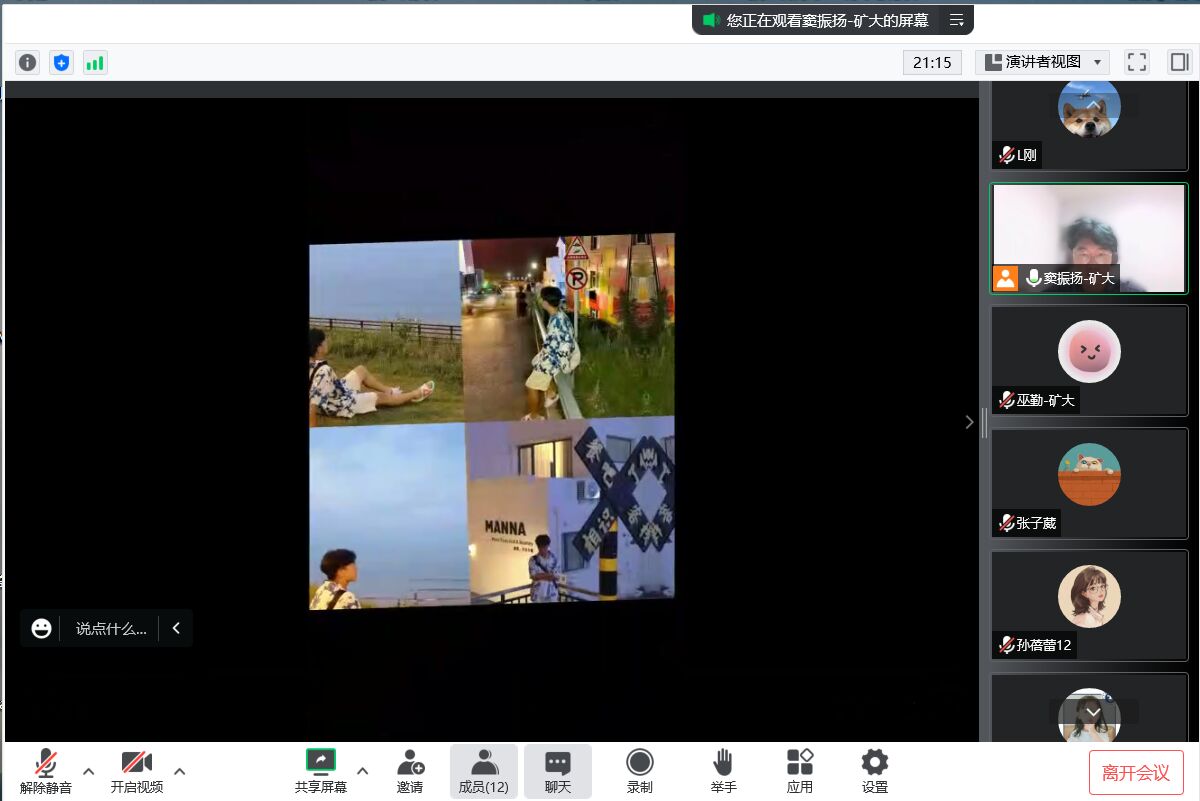Viewport: 1200px width, 801px height.
Task: Expand video options arrow beside camera
Action: [x=180, y=771]
